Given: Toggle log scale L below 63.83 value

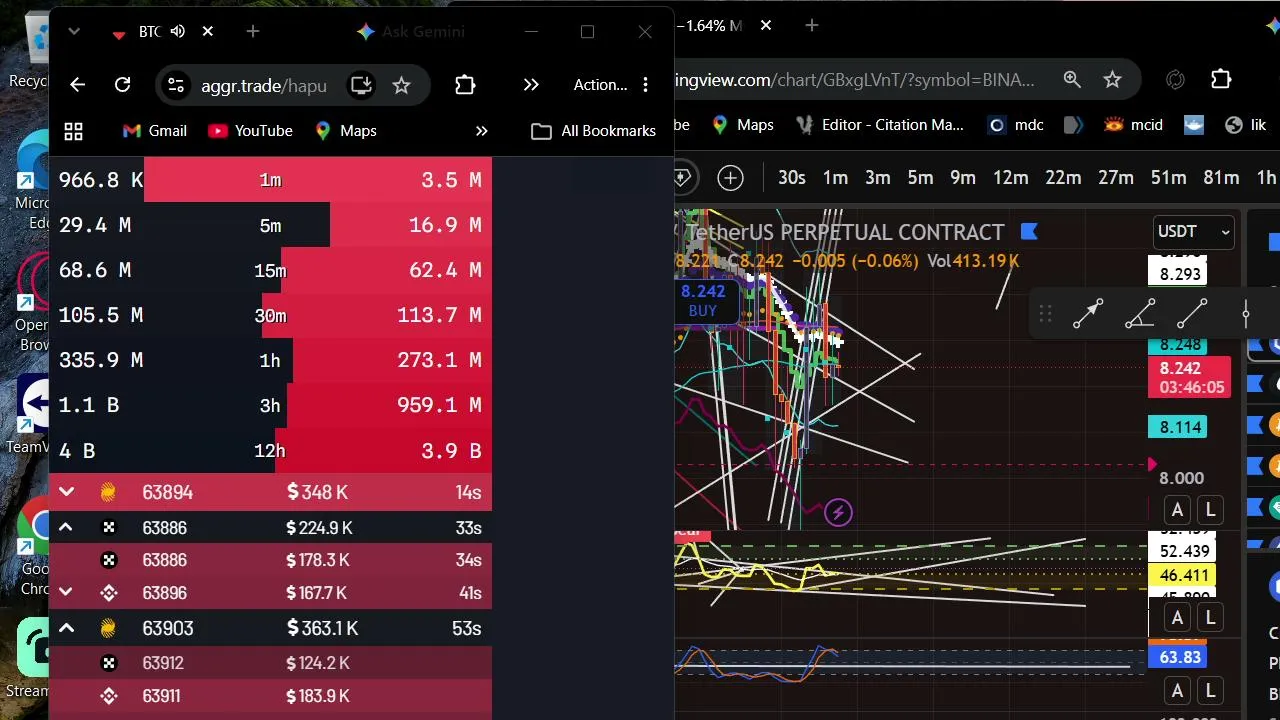Looking at the screenshot, I should [1210, 691].
